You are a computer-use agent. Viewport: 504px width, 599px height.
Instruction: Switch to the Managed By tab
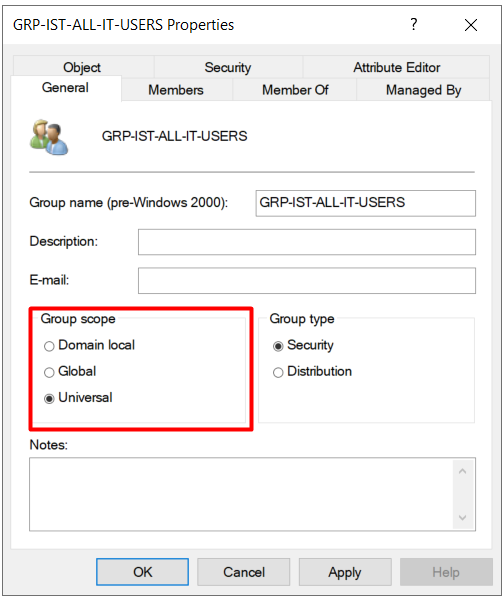point(423,90)
